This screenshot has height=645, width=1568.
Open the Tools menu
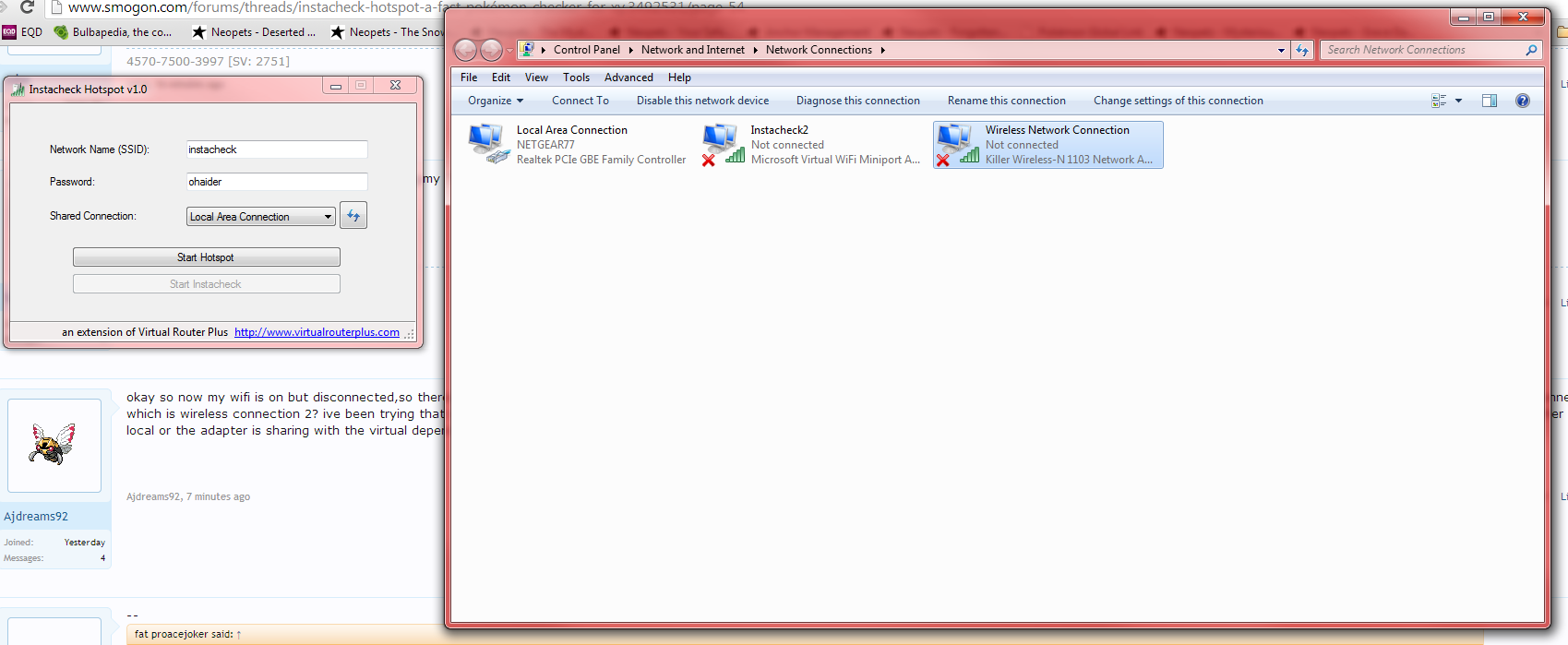[577, 78]
